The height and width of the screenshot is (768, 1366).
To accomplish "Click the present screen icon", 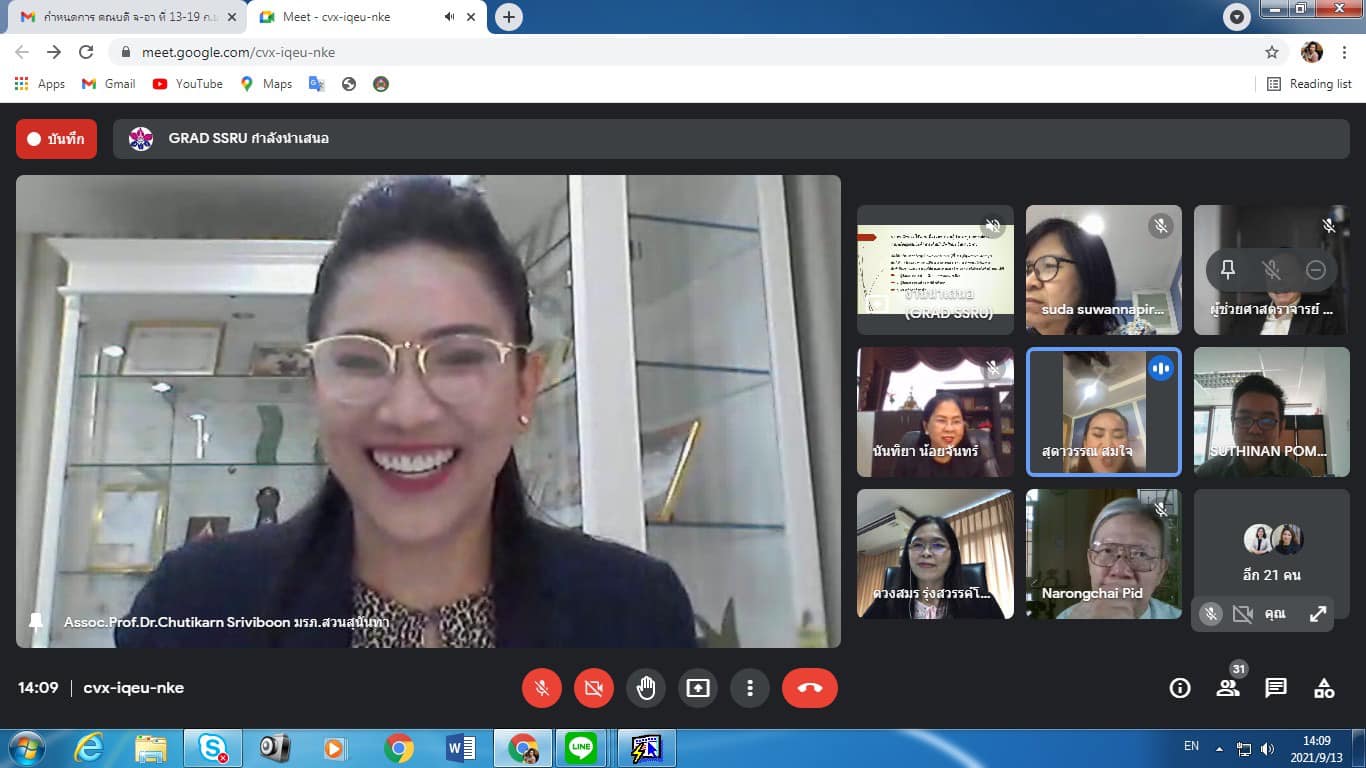I will [697, 688].
